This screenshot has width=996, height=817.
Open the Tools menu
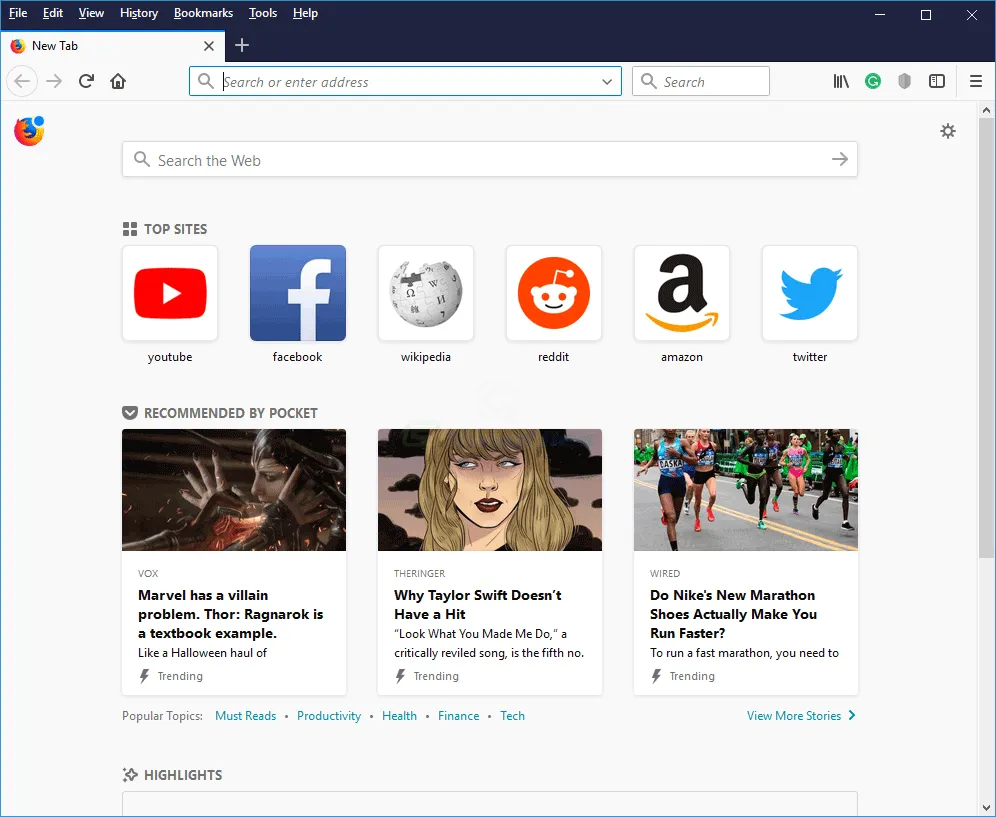pyautogui.click(x=262, y=13)
